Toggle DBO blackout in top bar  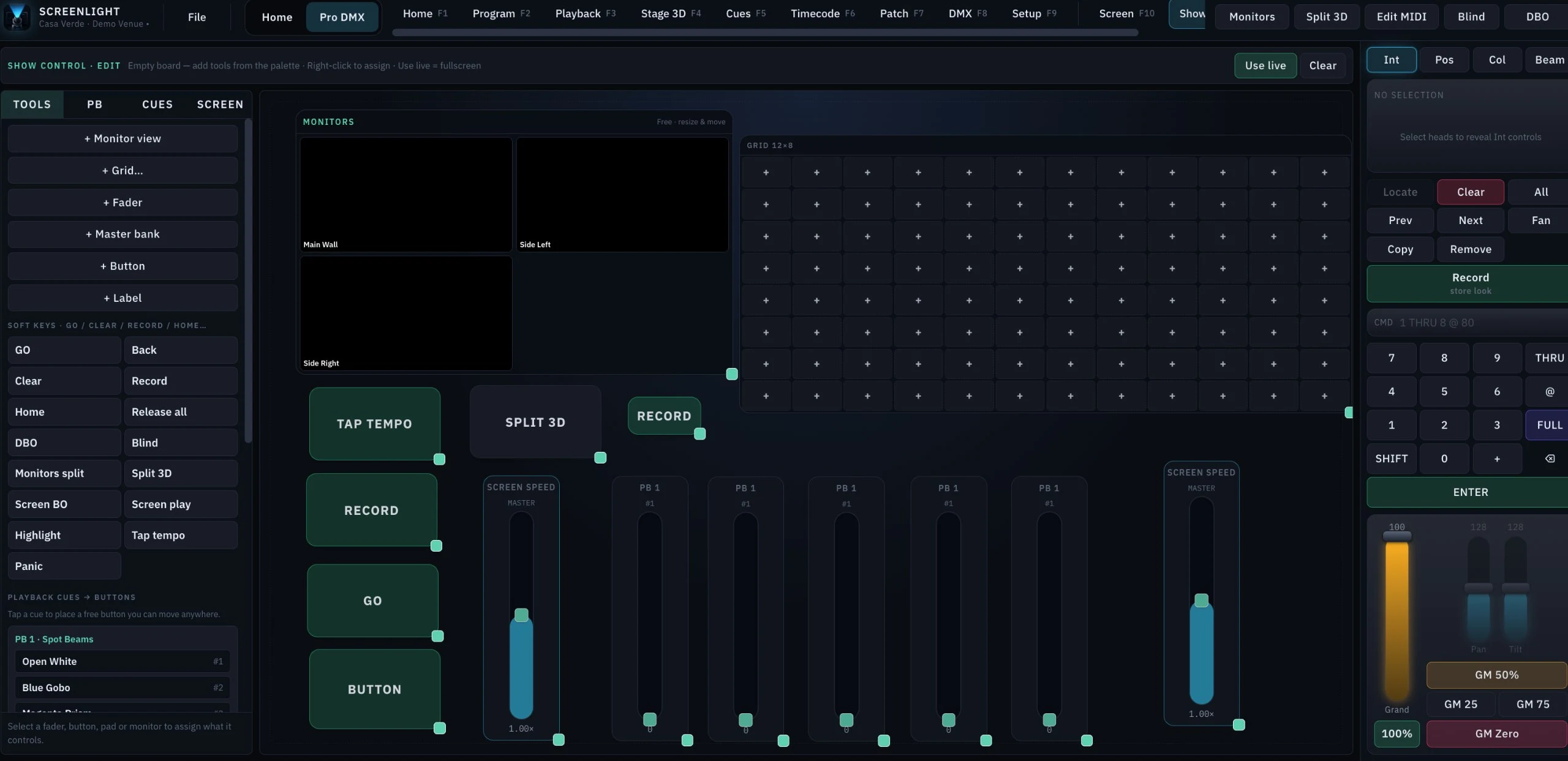click(1537, 17)
